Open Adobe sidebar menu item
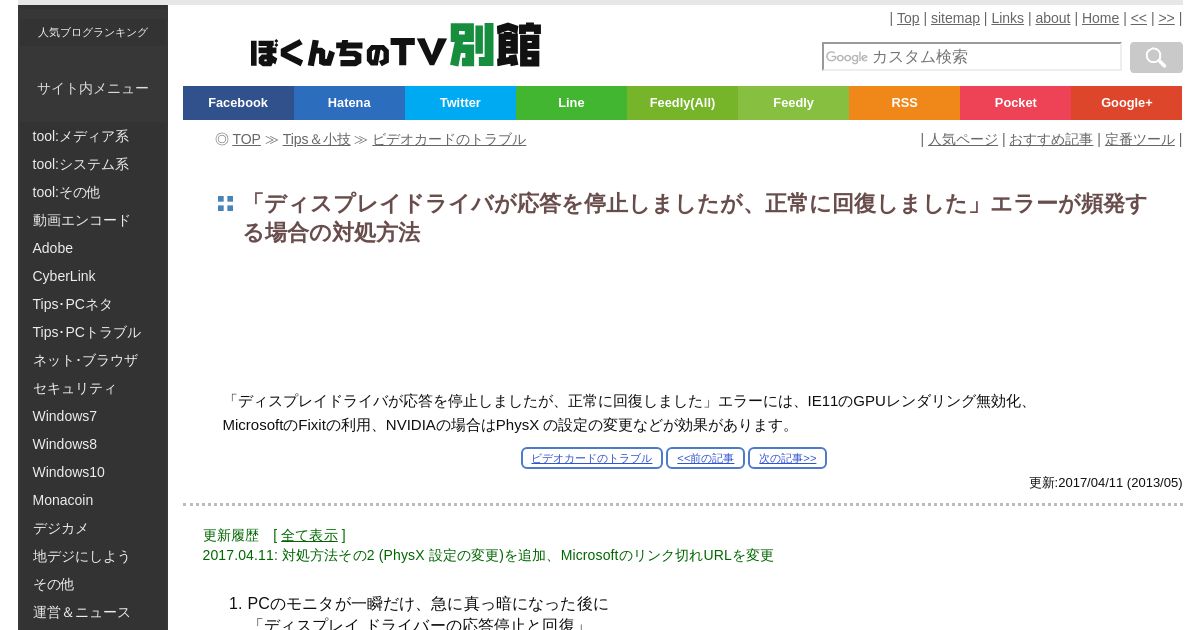This screenshot has width=1200, height=630. click(x=93, y=248)
